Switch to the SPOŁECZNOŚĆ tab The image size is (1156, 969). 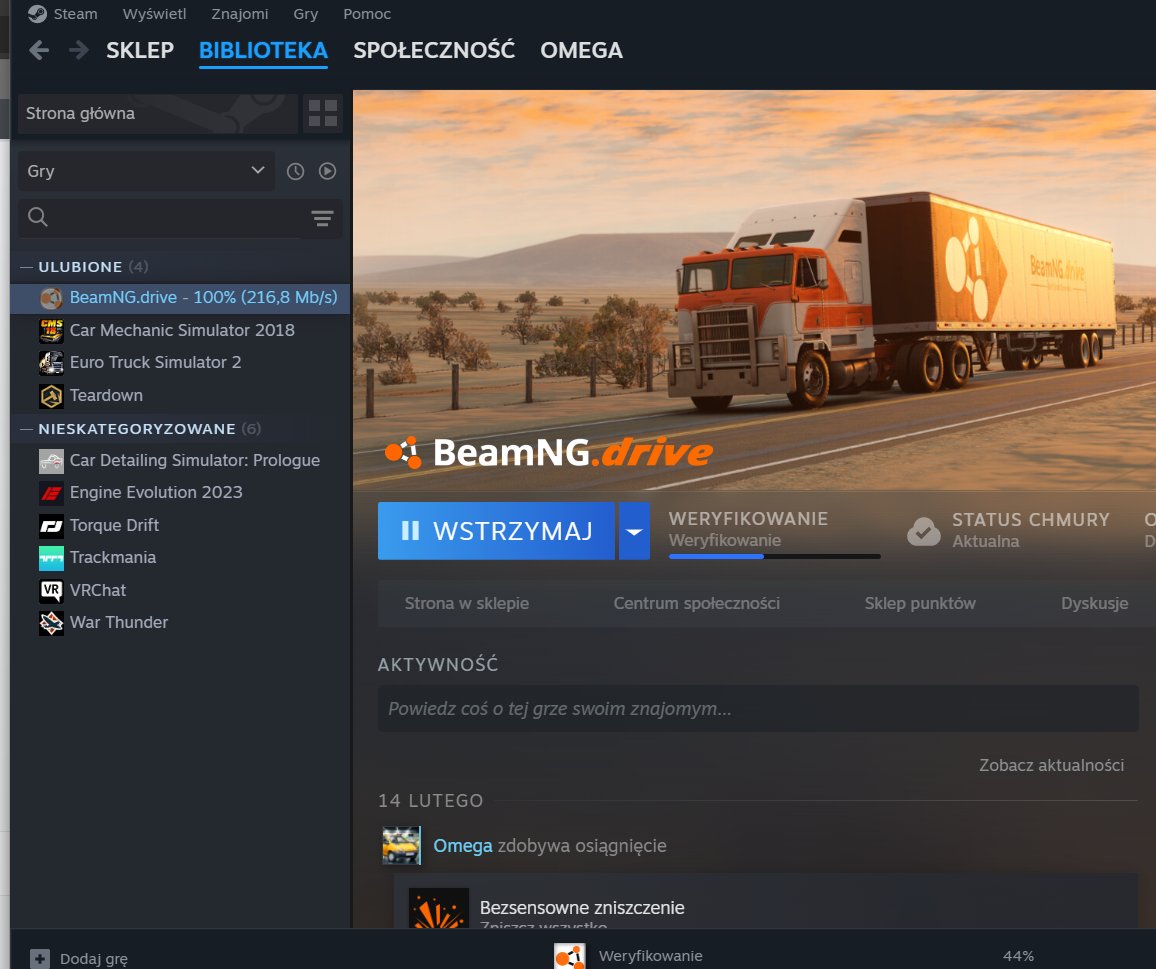click(434, 50)
